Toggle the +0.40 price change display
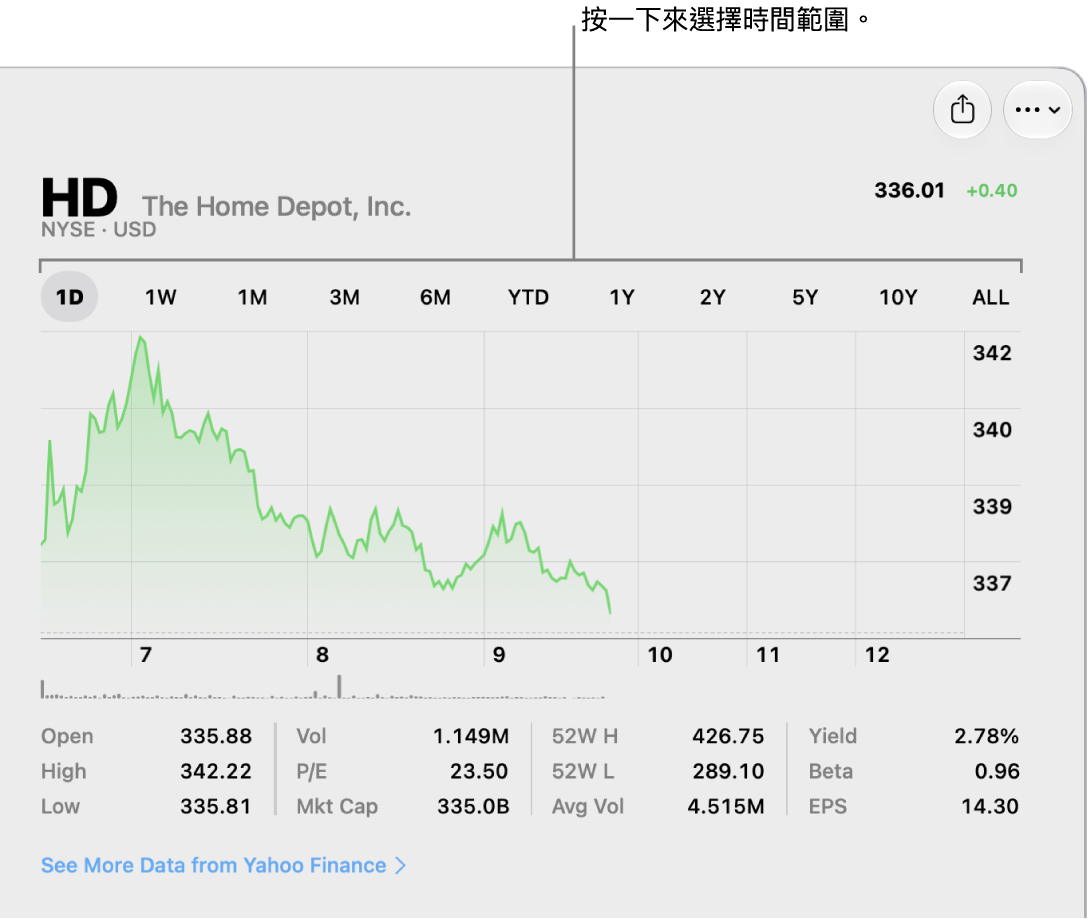The height and width of the screenshot is (920, 1088). pyautogui.click(x=992, y=191)
